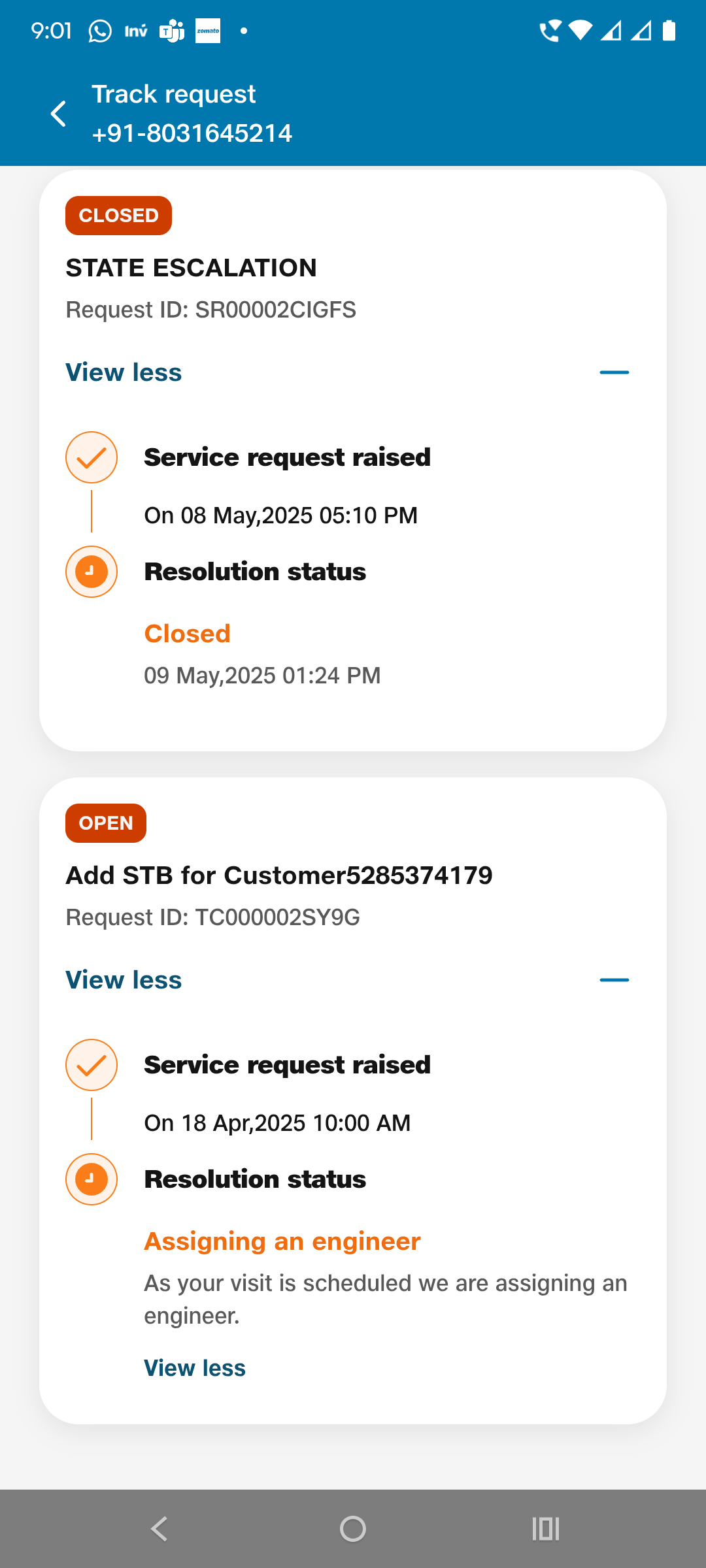The image size is (706, 1568).
Task: Tap the checkmark icon in Add STB card
Action: [x=92, y=1065]
